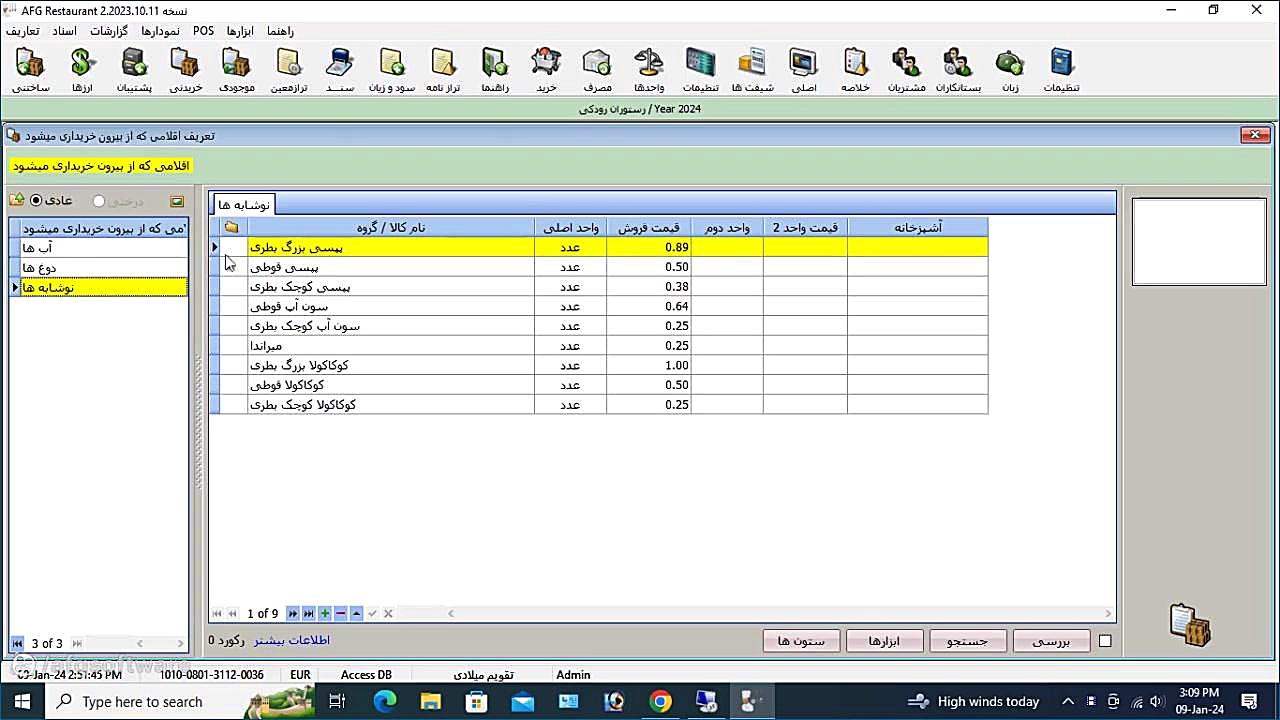
Task: Open the خرید purchase cart icon
Action: (x=546, y=70)
